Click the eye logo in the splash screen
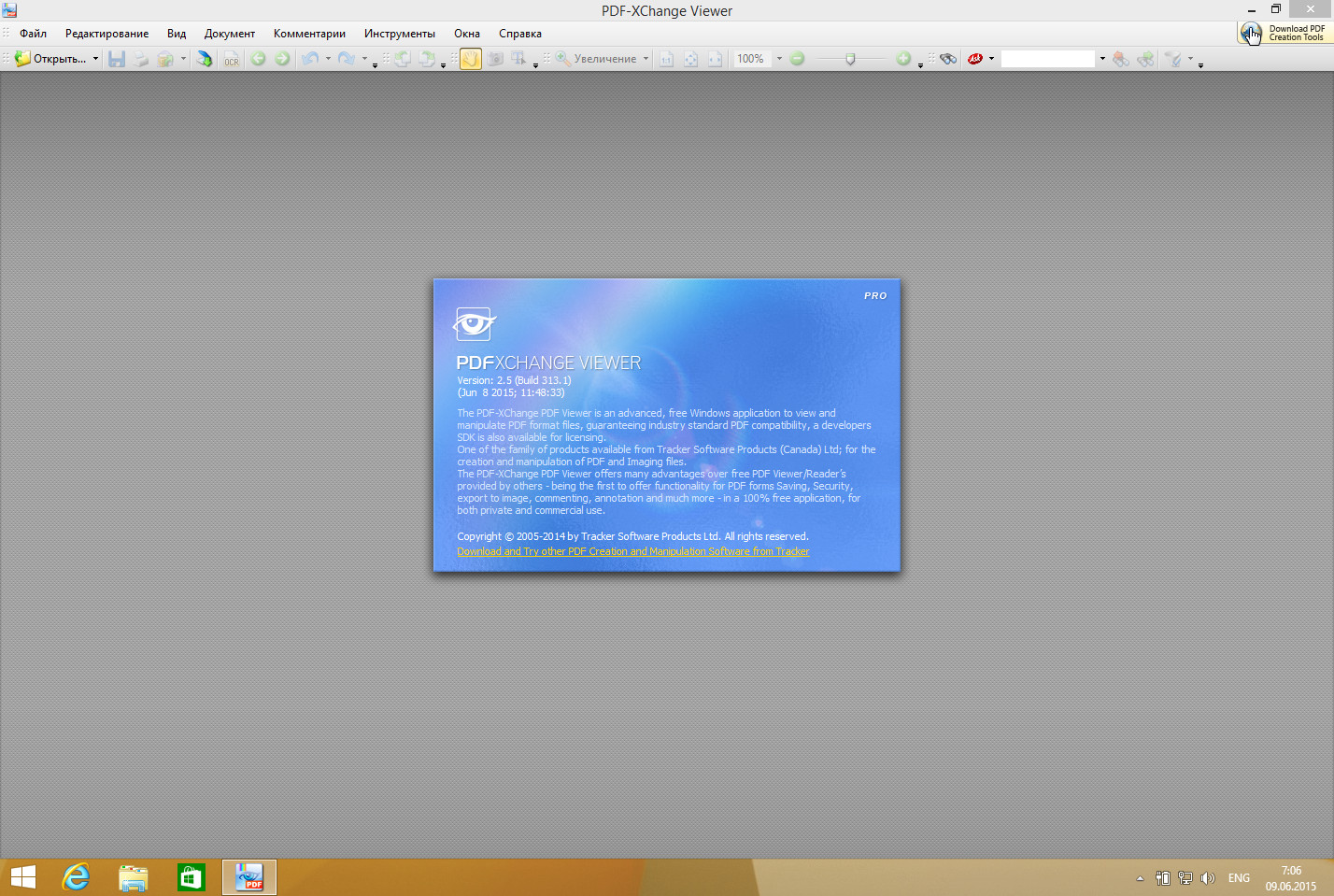 point(475,323)
